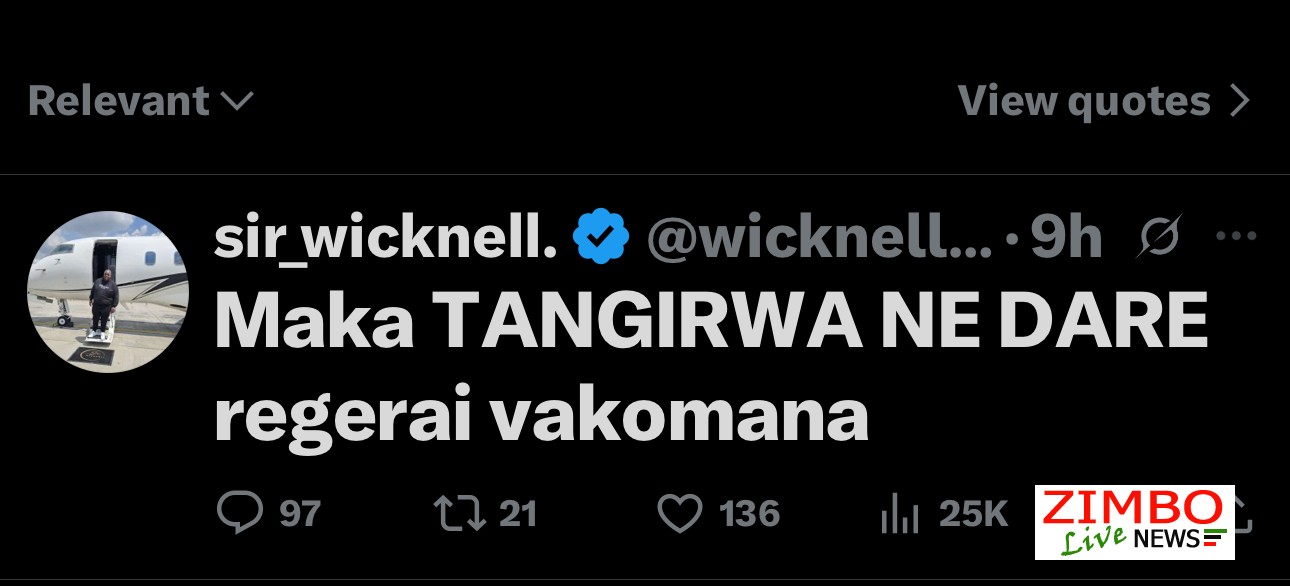This screenshot has height=586, width=1290.
Task: Tap the repost arrows icon
Action: point(460,514)
